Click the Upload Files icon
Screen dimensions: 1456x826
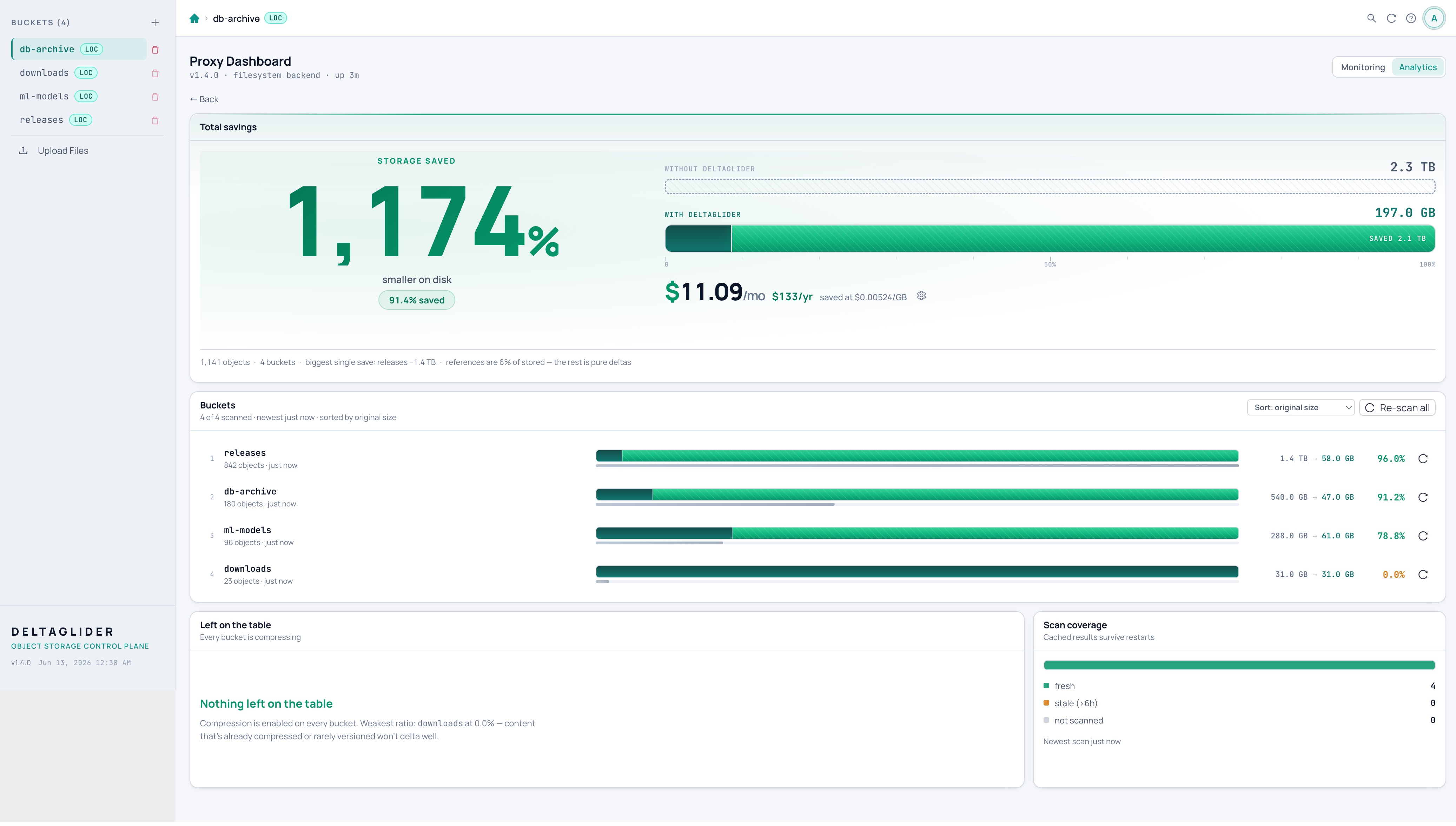tap(23, 150)
